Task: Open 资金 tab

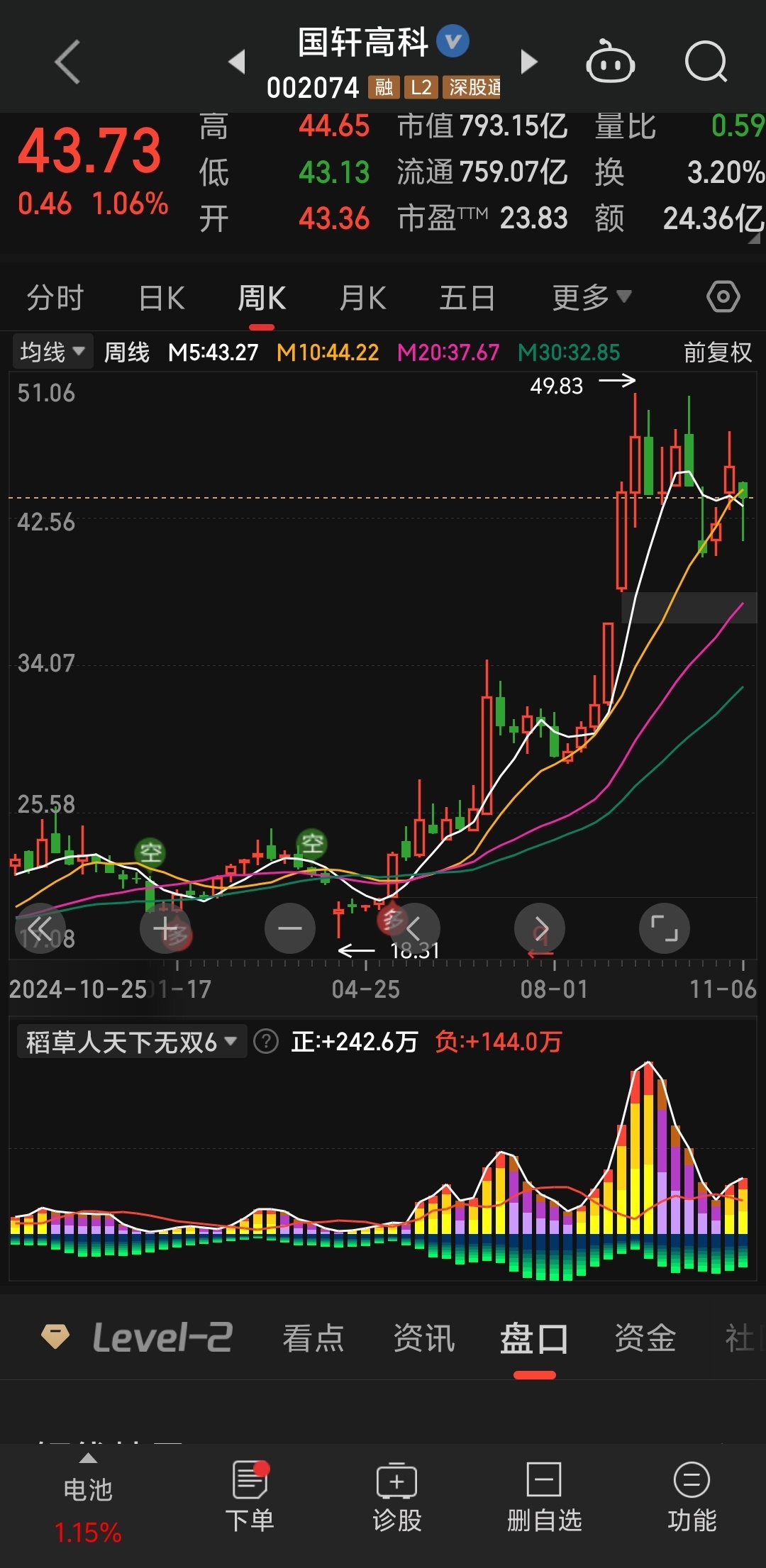Action: click(x=645, y=1338)
